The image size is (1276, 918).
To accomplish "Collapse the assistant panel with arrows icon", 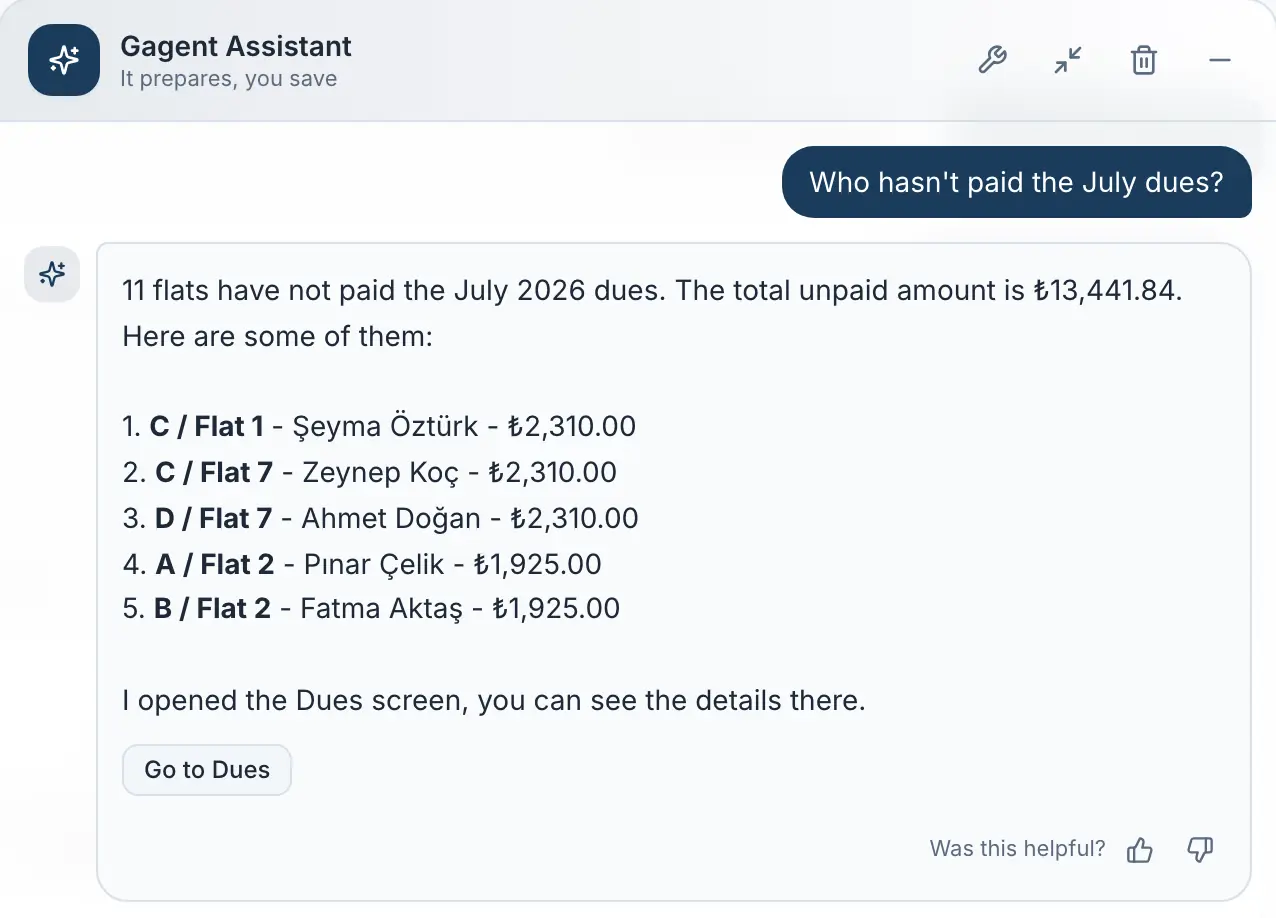I will (x=1068, y=61).
